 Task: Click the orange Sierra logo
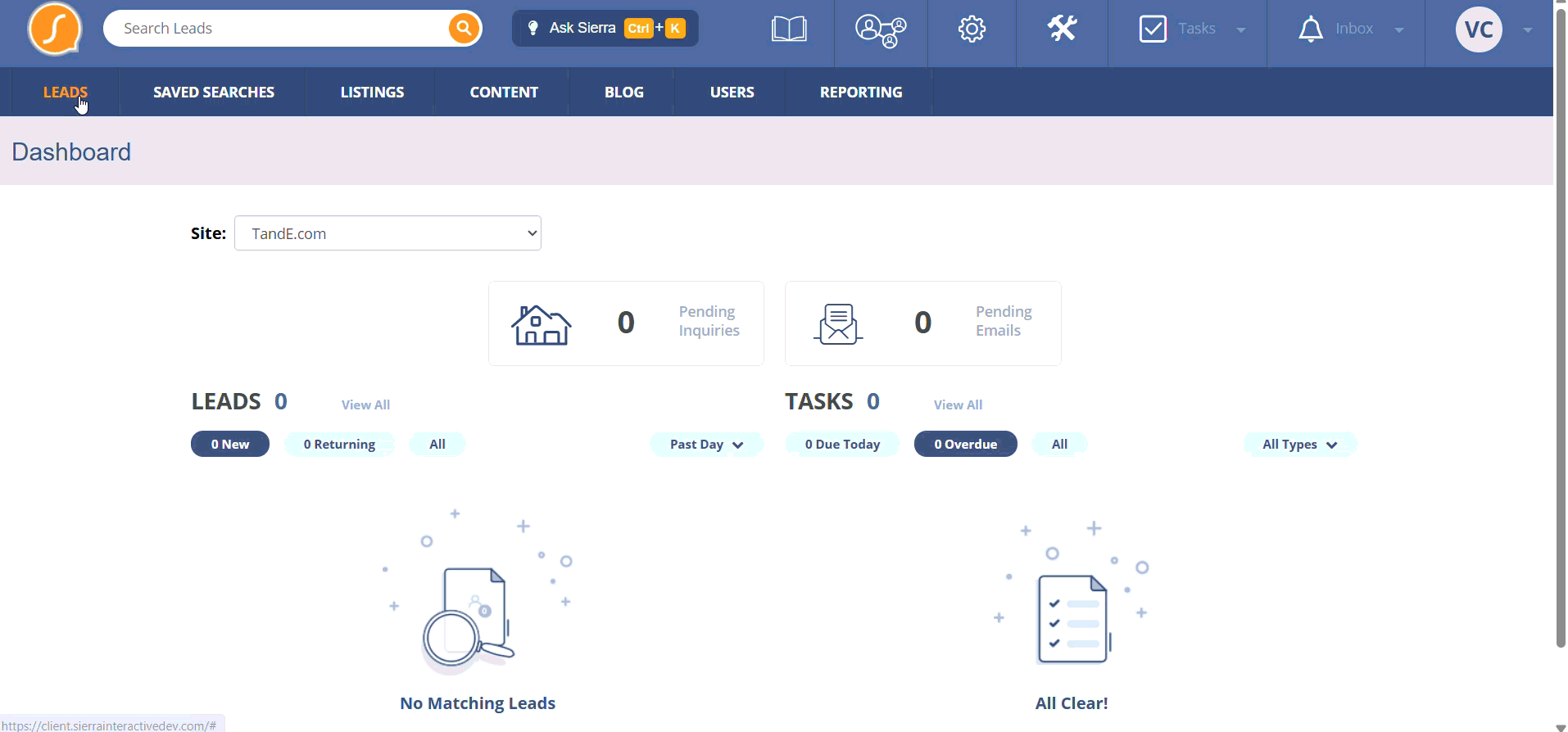click(x=55, y=29)
